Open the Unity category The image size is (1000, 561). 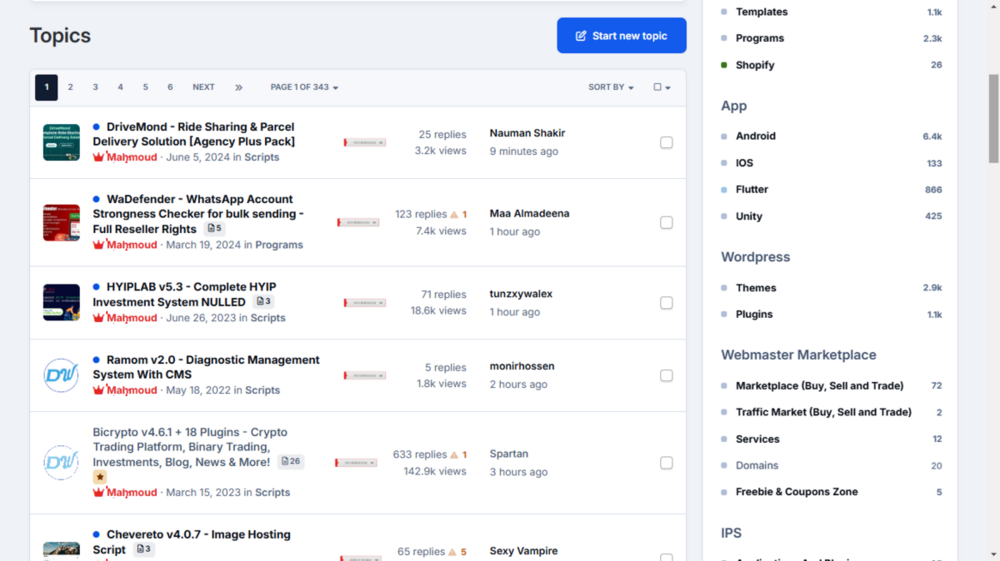tap(749, 216)
